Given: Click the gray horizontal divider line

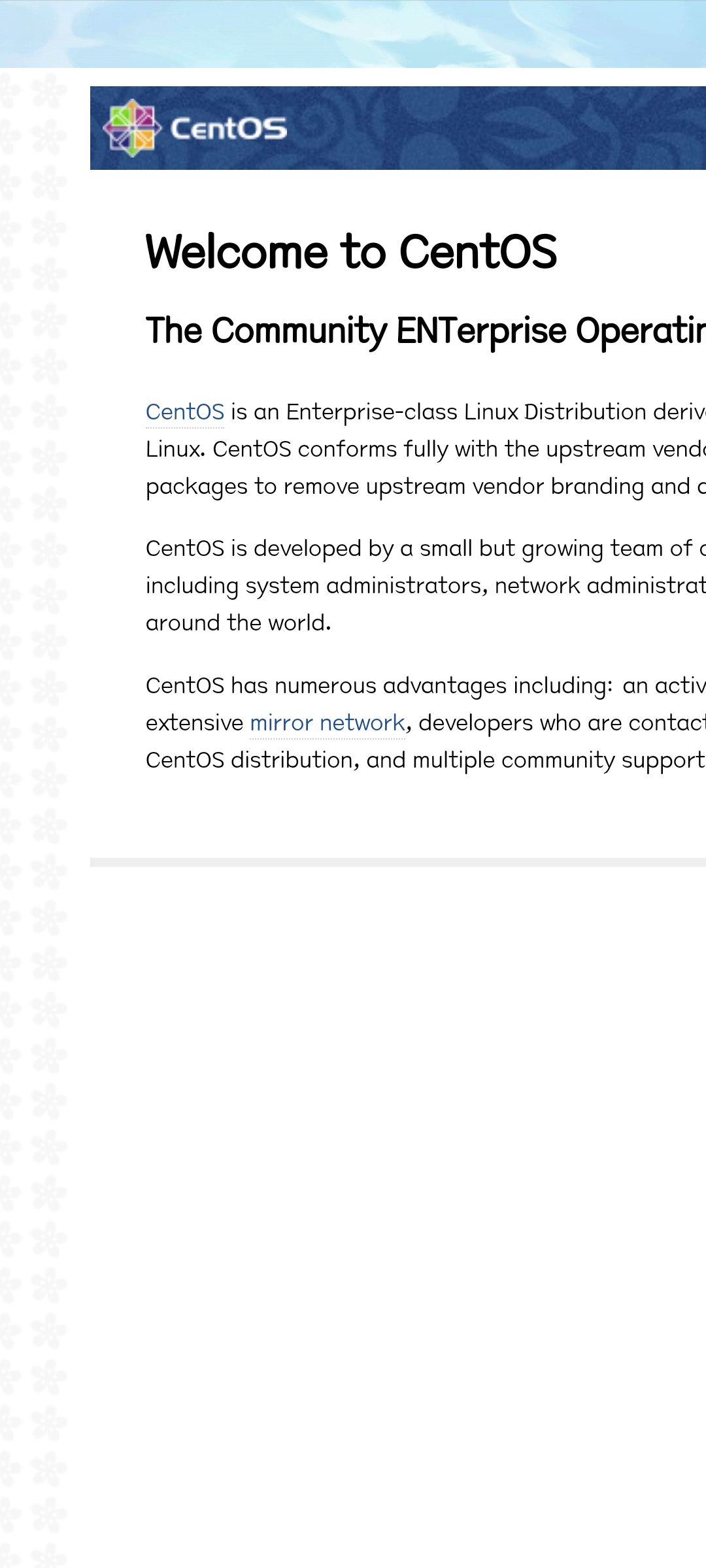Looking at the screenshot, I should coord(398,862).
